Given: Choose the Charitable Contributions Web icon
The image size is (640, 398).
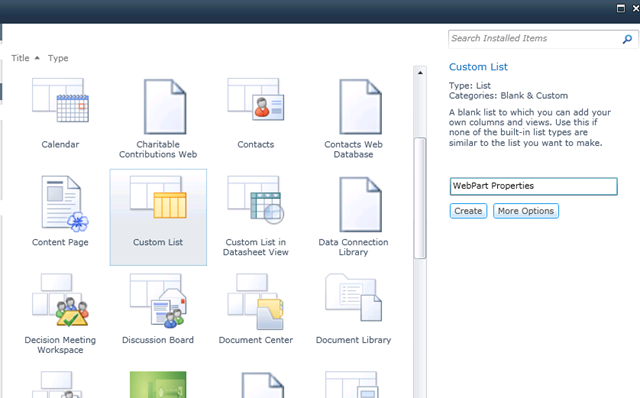Looking at the screenshot, I should 165,107.
